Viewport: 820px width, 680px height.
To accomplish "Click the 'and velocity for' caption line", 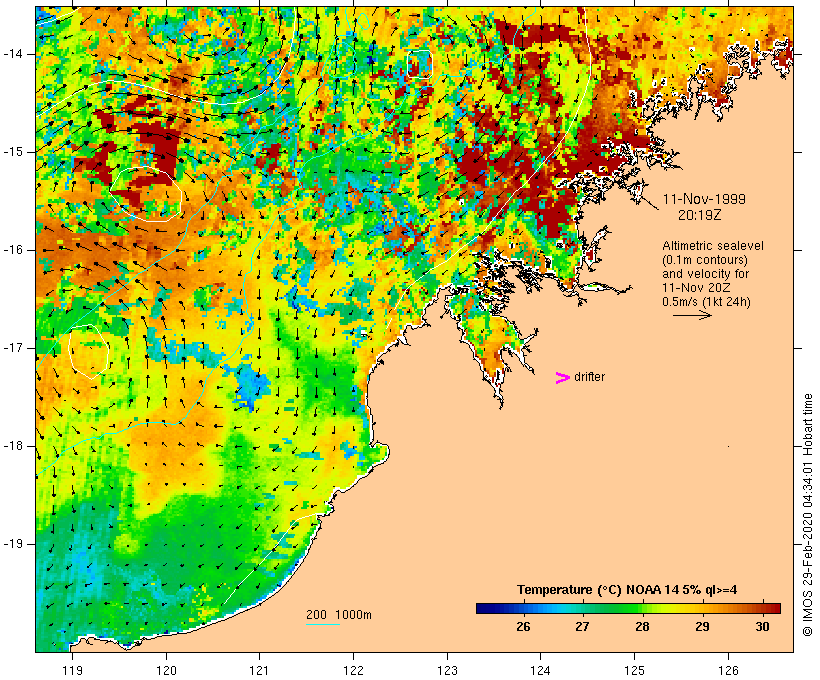I will (x=705, y=274).
